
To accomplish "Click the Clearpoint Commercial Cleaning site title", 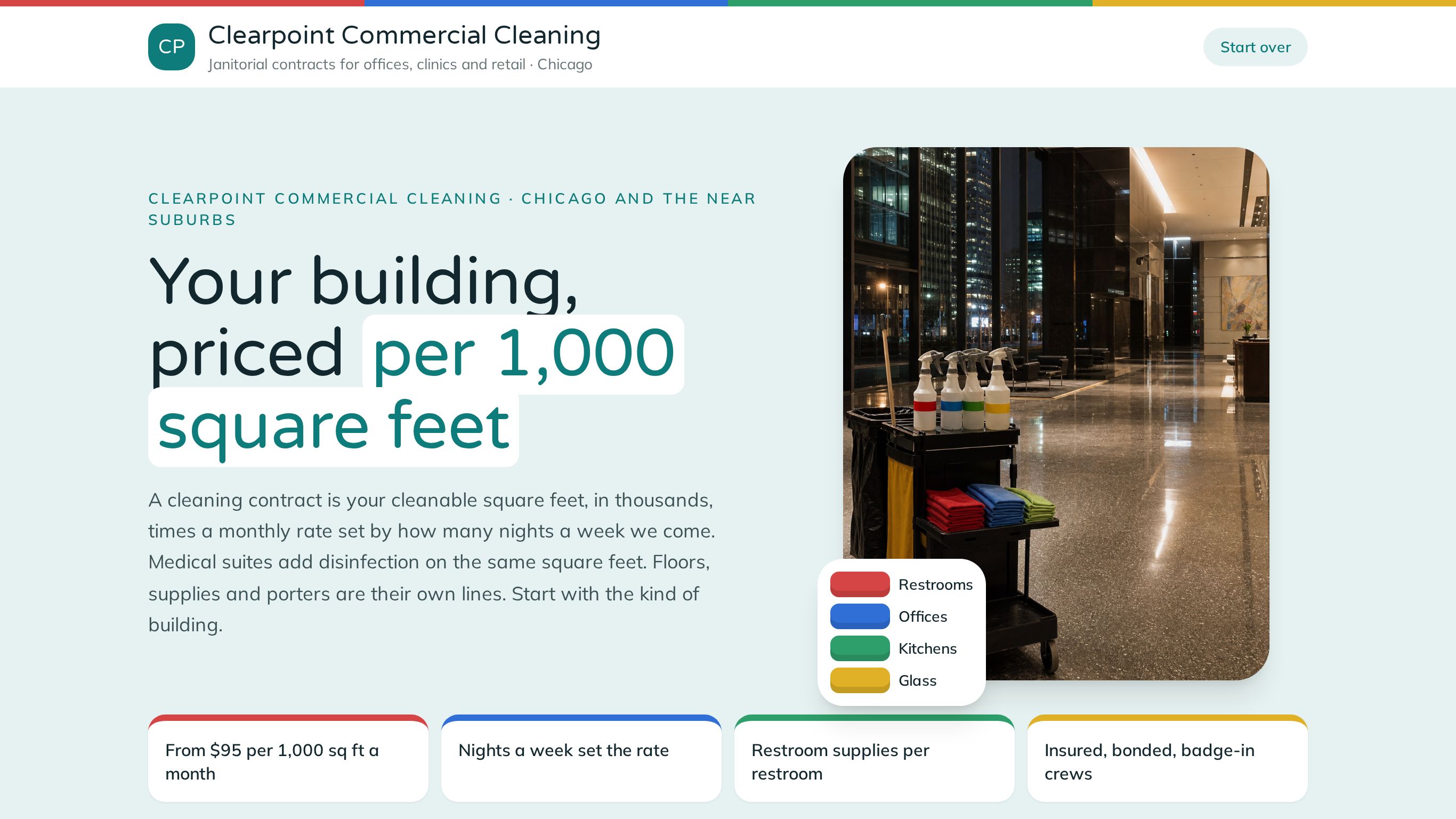I will pyautogui.click(x=404, y=35).
